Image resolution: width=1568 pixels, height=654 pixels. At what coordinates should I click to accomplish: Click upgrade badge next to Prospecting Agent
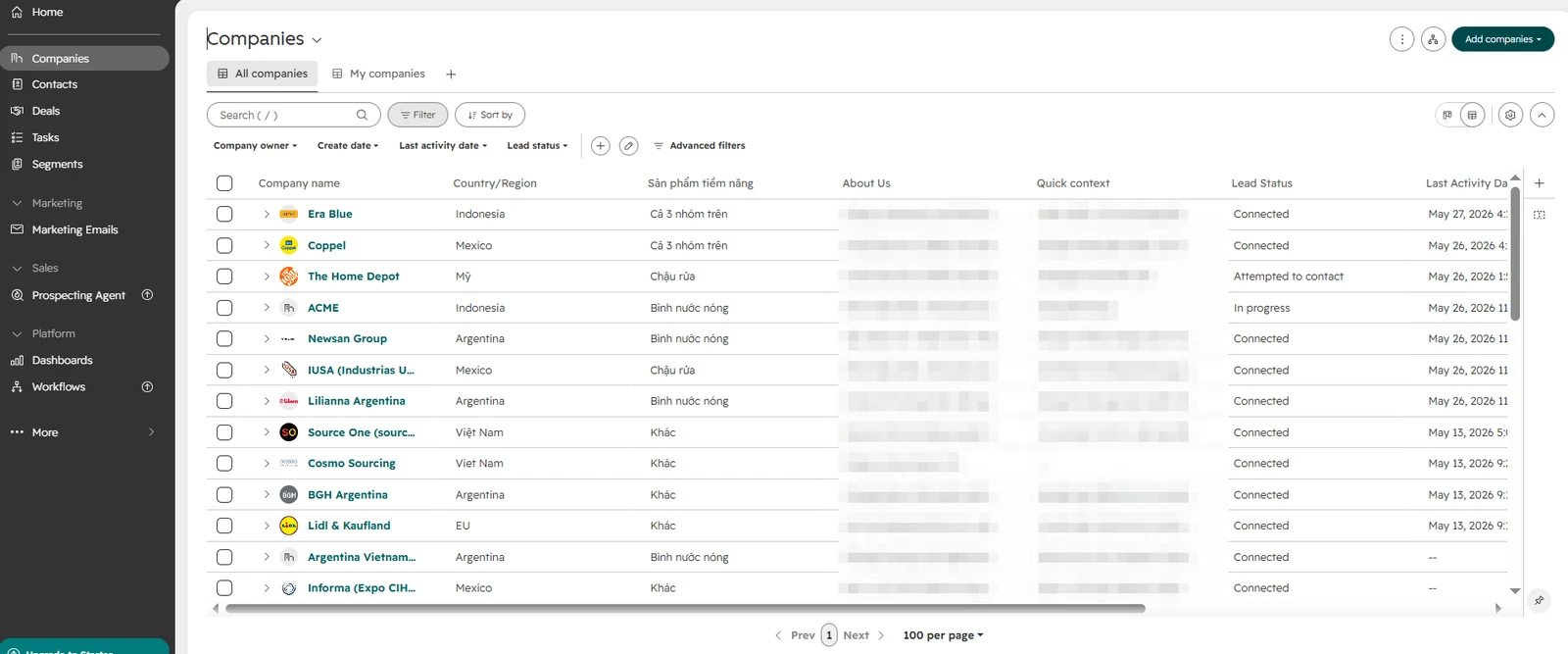pos(148,295)
